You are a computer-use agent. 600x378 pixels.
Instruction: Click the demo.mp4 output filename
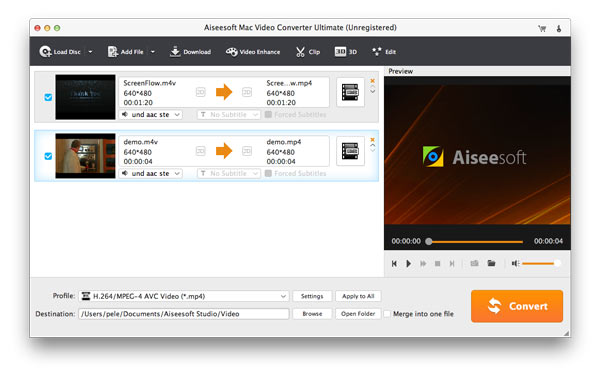pyautogui.click(x=284, y=142)
